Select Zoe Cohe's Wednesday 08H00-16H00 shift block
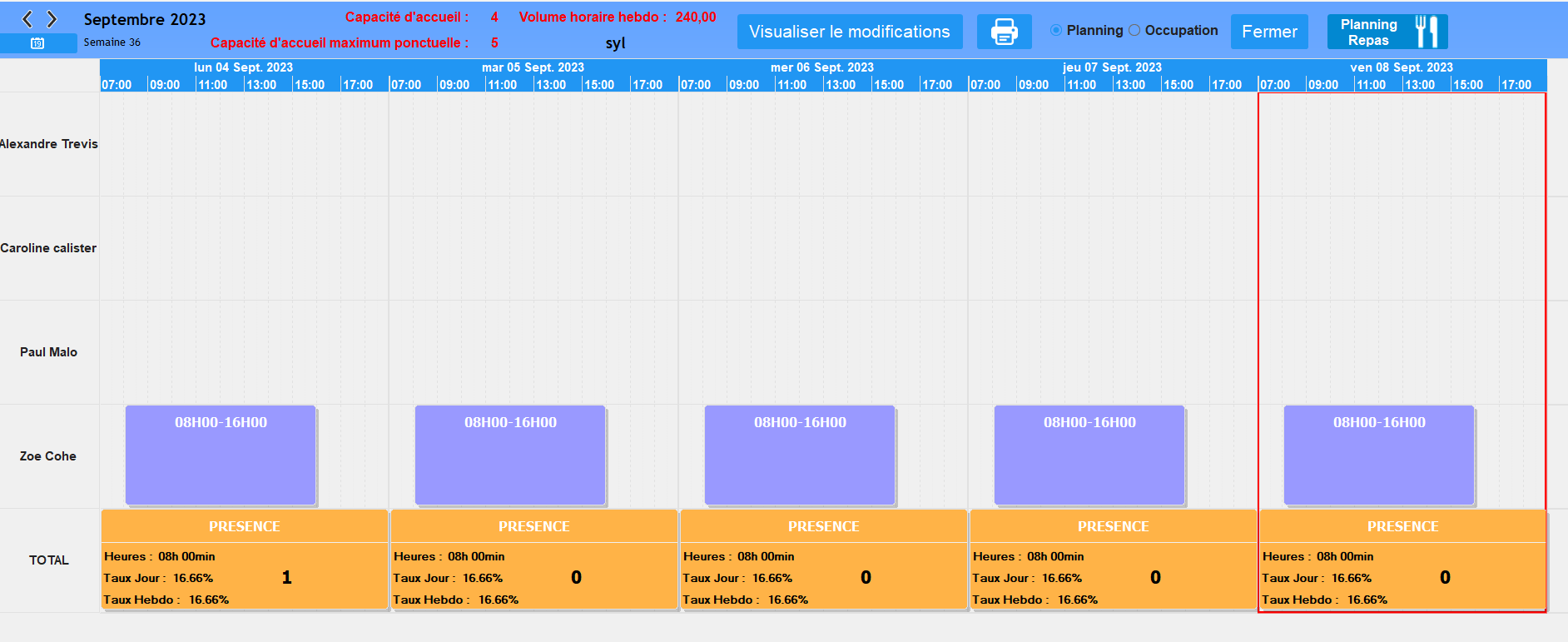 (x=800, y=455)
